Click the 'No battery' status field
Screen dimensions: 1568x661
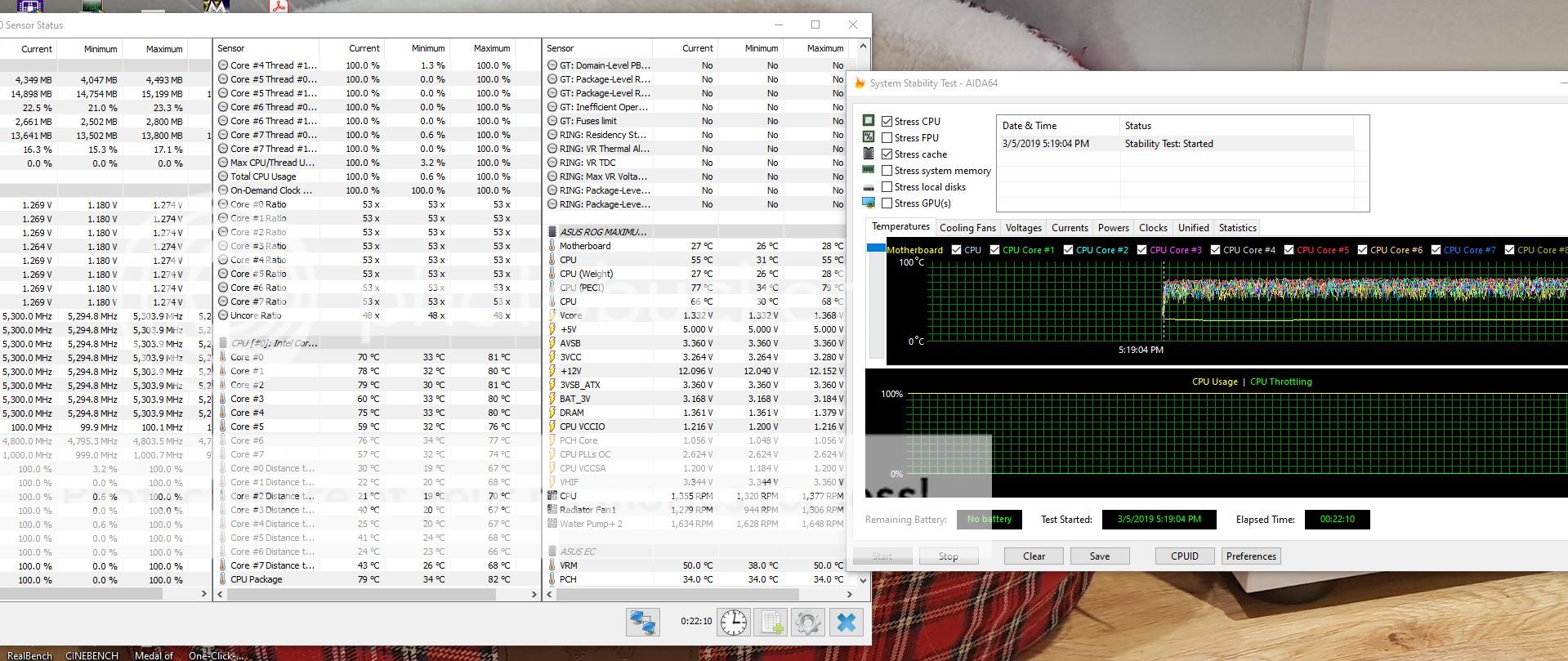(989, 520)
